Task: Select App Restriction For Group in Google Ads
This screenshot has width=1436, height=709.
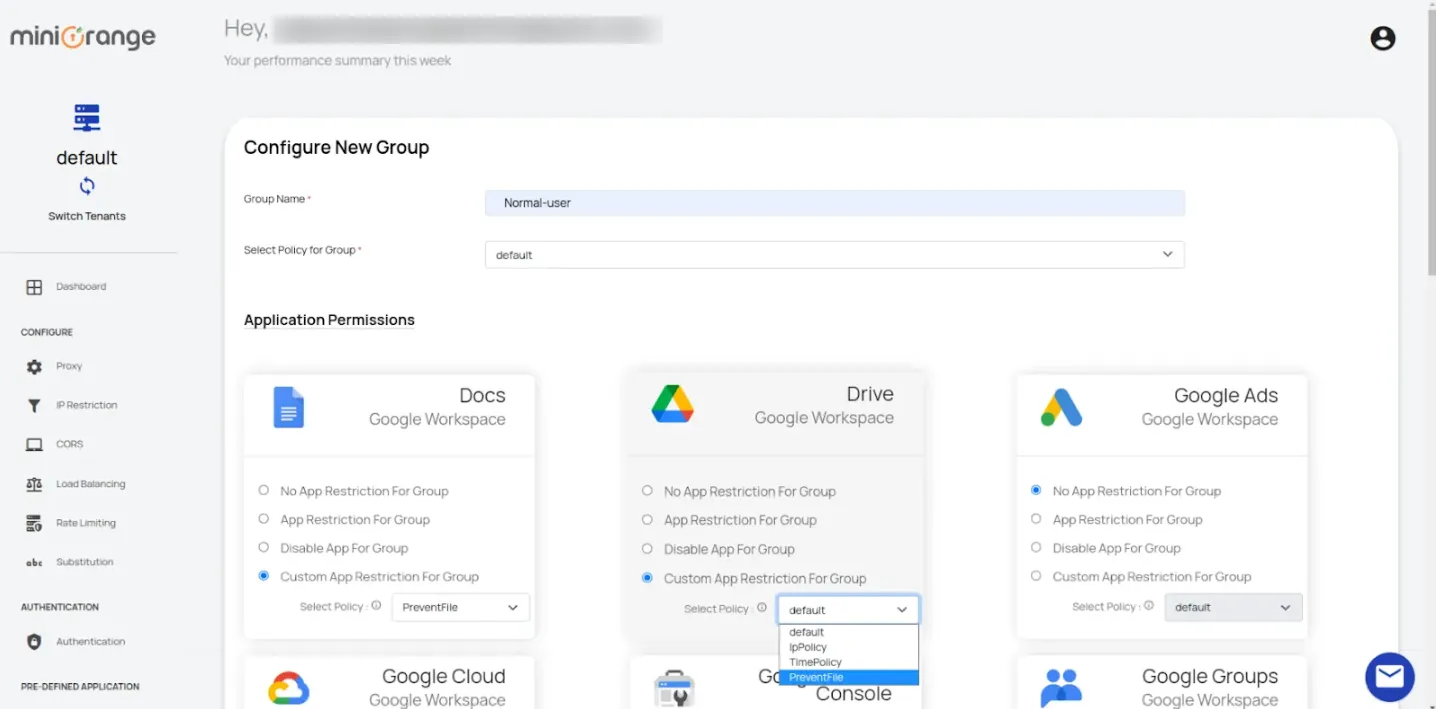Action: pyautogui.click(x=1036, y=519)
